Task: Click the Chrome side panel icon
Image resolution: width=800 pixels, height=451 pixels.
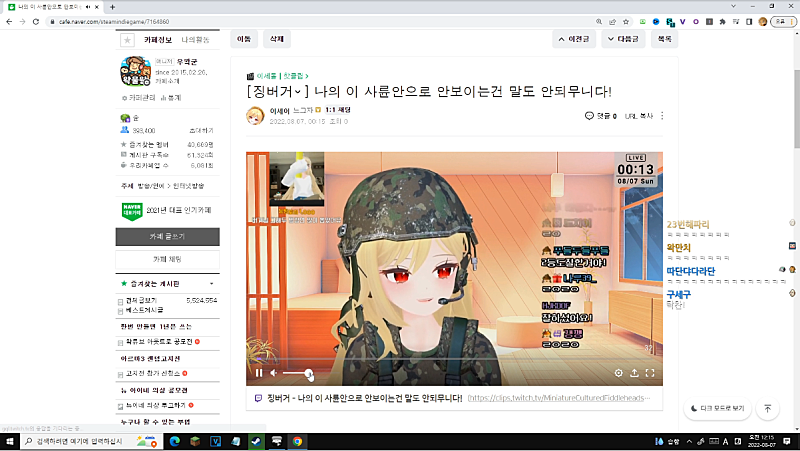Action: [748, 21]
